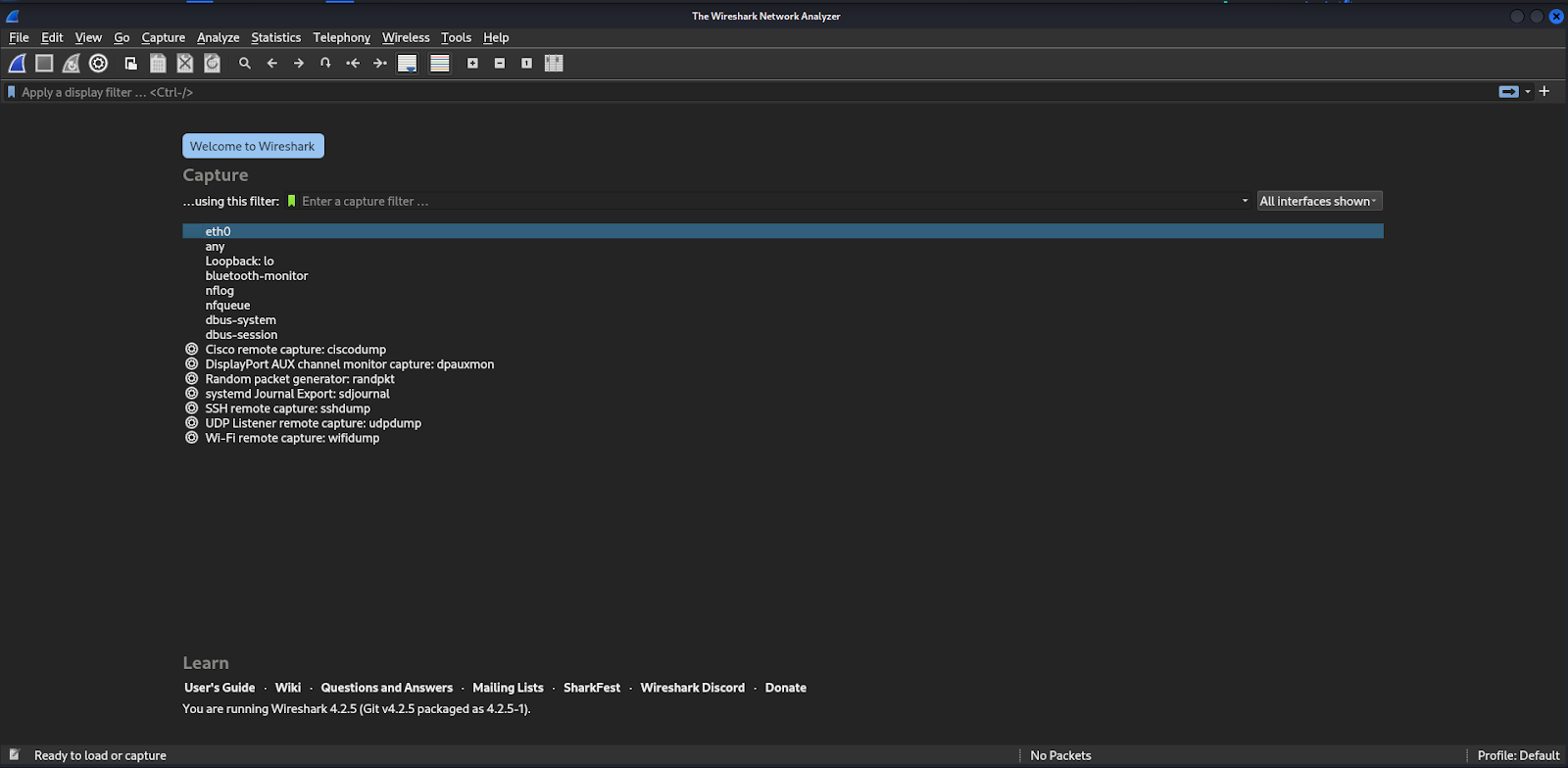Reset text to normal size
The width and height of the screenshot is (1568, 768).
click(x=526, y=64)
